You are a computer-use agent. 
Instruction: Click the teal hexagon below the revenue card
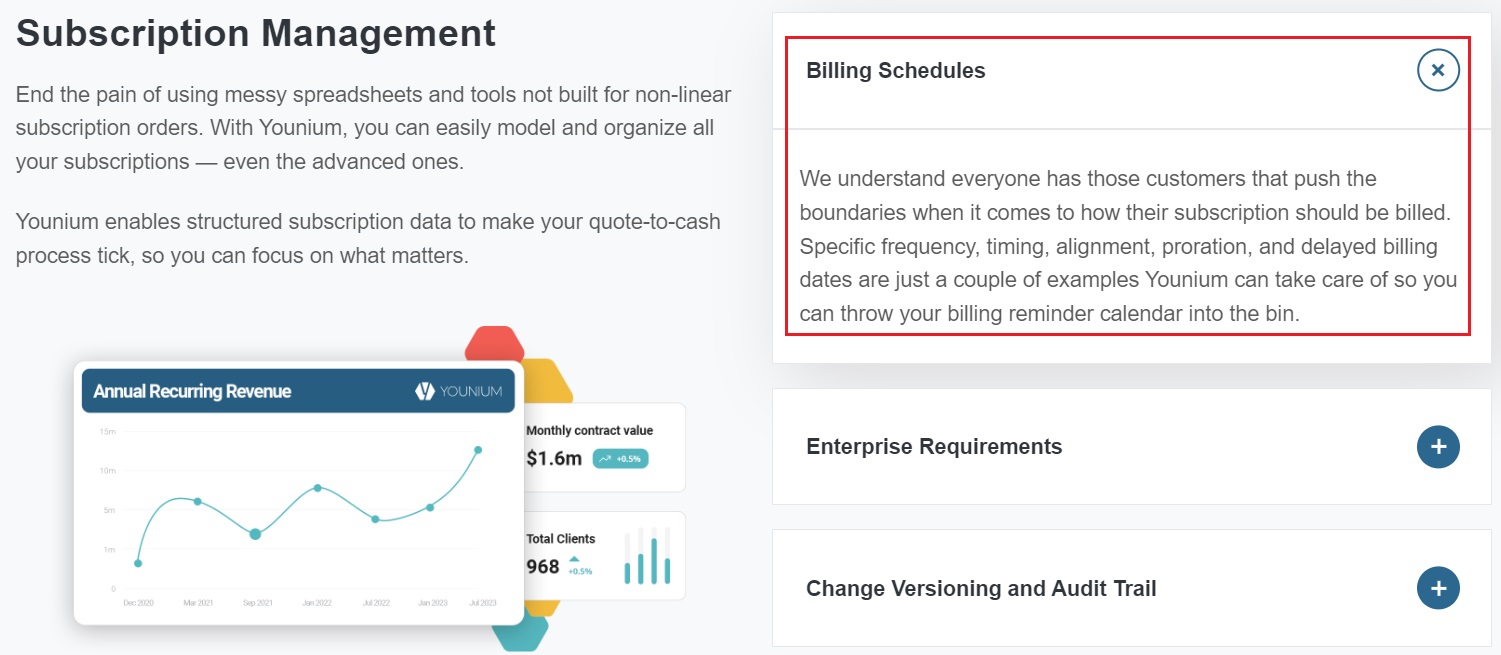tap(521, 633)
